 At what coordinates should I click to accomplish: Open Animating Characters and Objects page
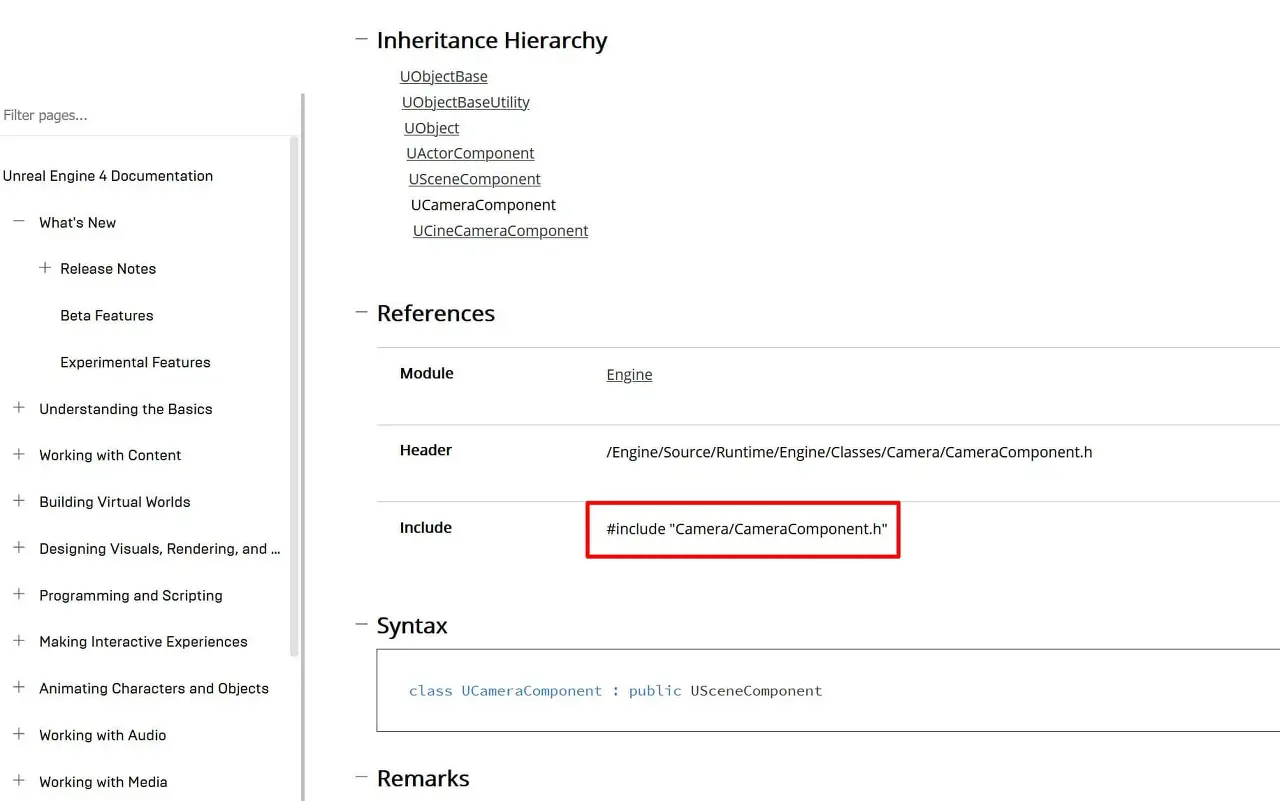tap(154, 688)
